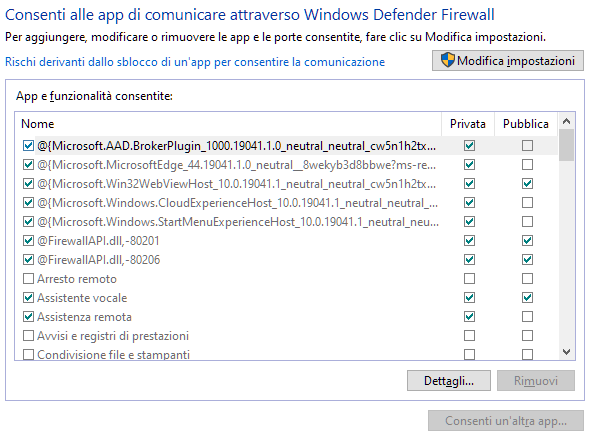594x436 pixels.
Task: Toggle Privata checkbox for CloudExperienceHost
Action: (x=469, y=203)
